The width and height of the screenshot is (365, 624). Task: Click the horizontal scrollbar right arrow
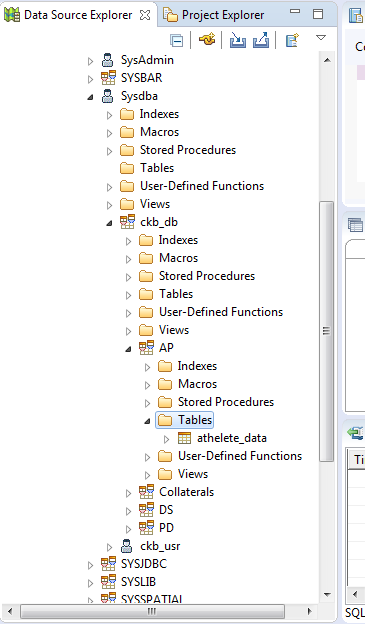tap(309, 611)
